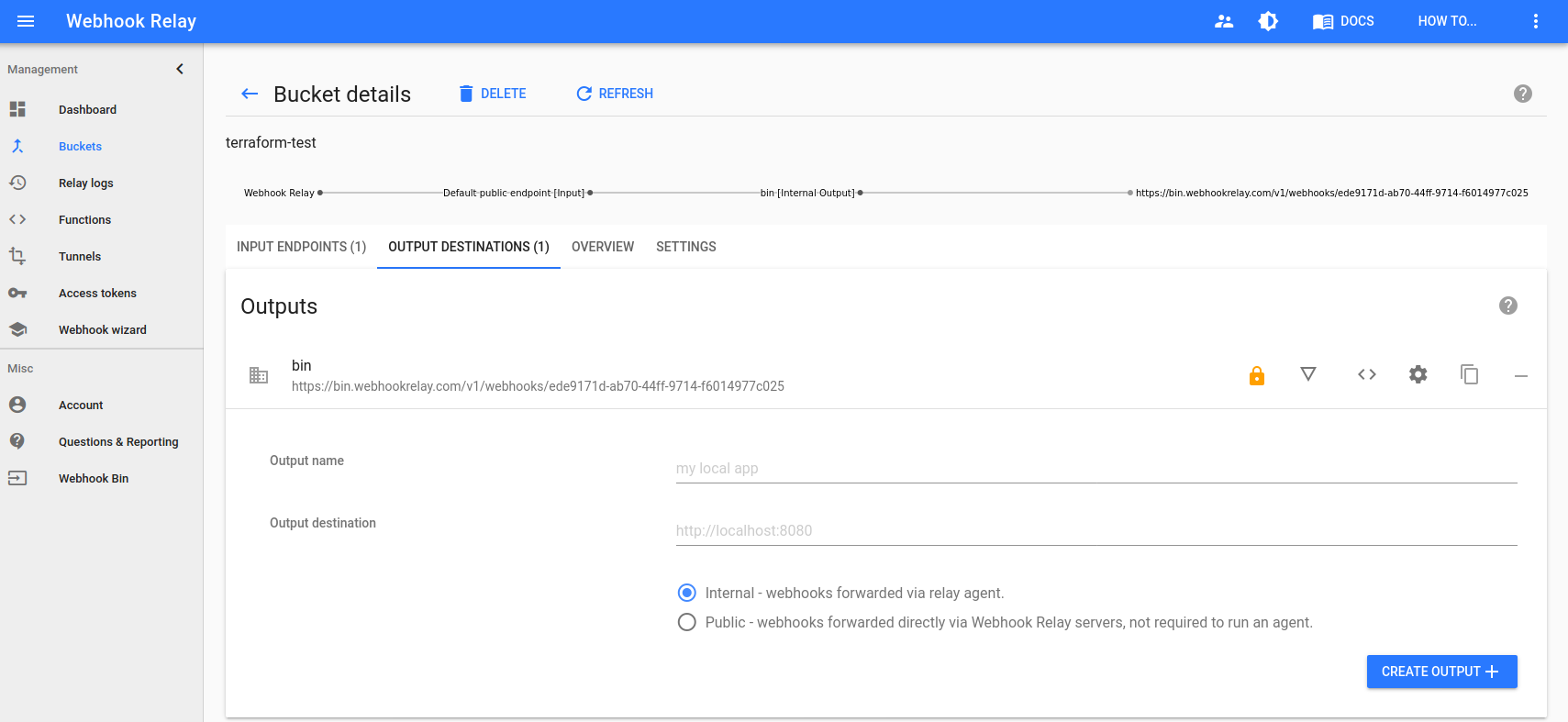Go back using Bucket details arrow

coord(250,94)
